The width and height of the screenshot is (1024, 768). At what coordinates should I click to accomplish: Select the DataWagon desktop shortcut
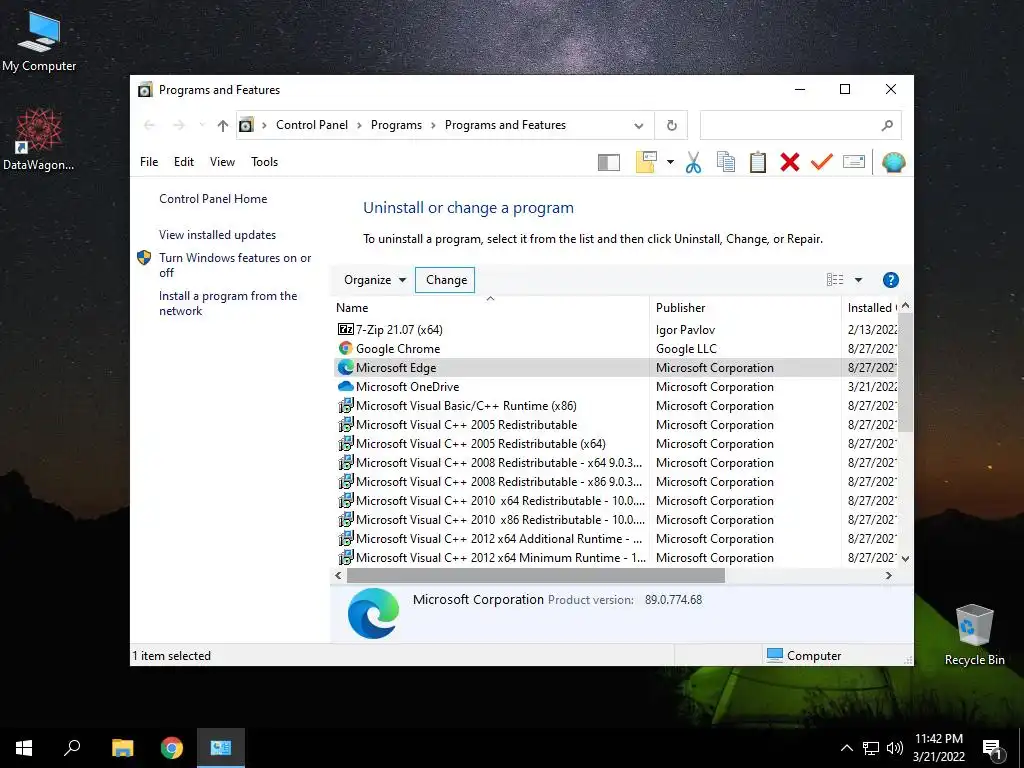click(39, 140)
